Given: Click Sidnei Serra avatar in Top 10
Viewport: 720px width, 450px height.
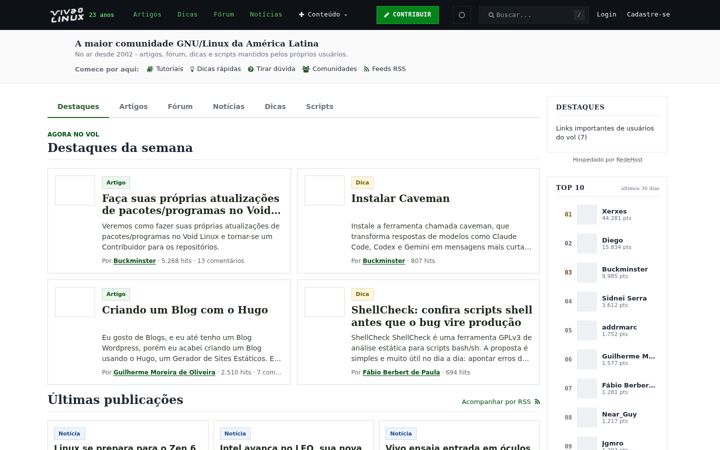Looking at the screenshot, I should pos(587,301).
